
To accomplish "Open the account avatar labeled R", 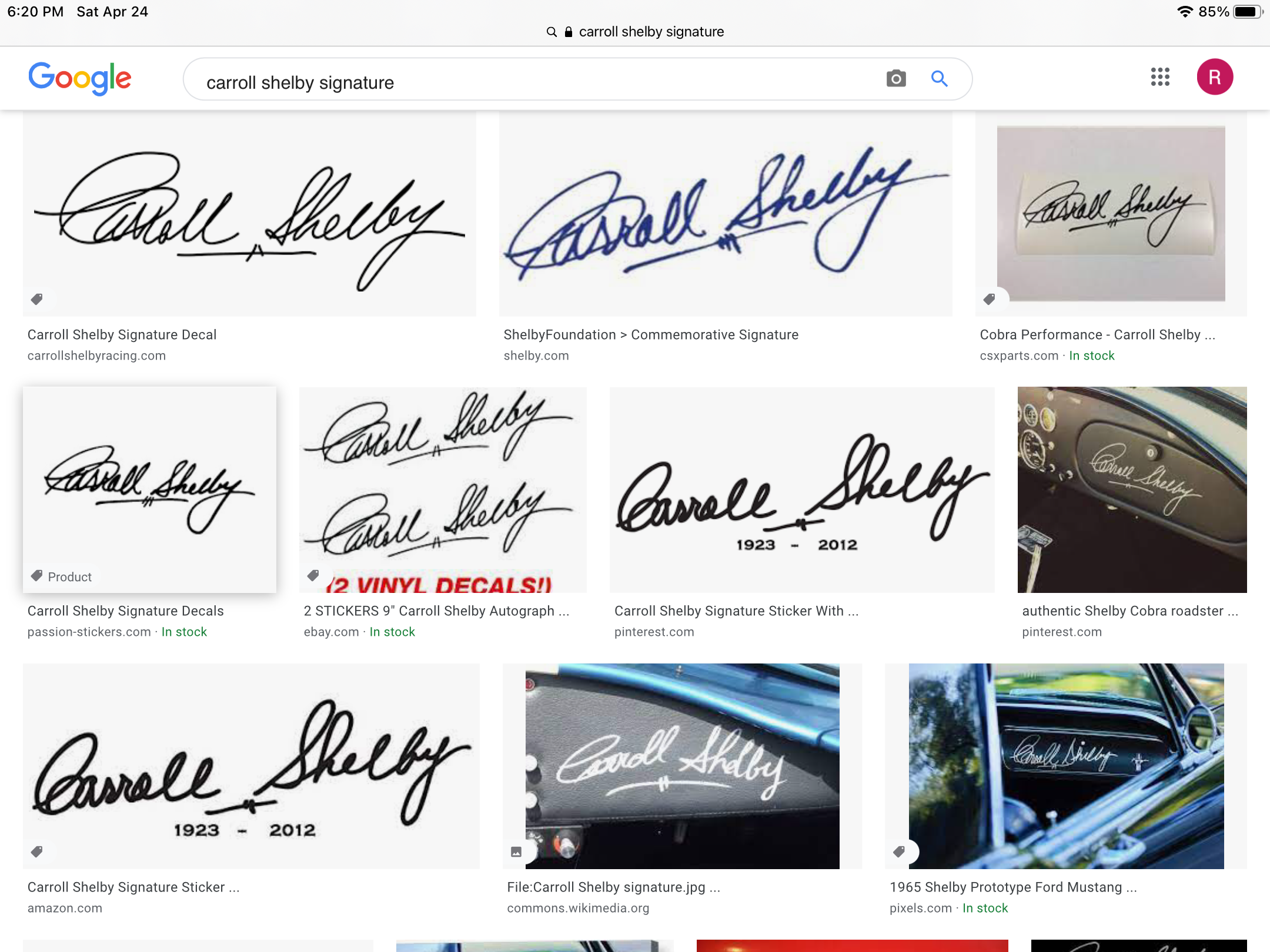I will click(x=1215, y=77).
